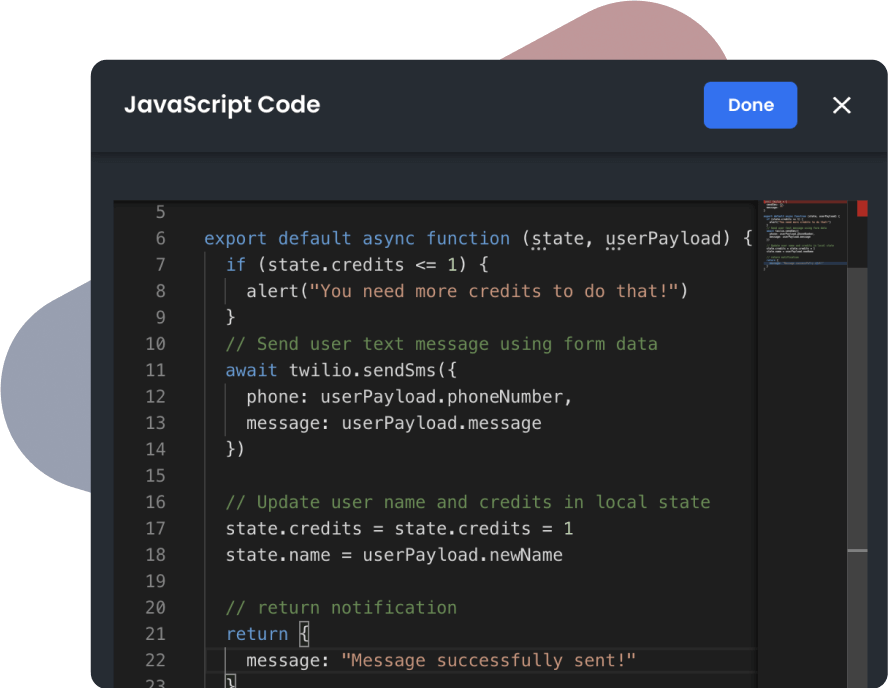Click 'state.credits = state.credits = 1' line
This screenshot has height=688, width=888.
[399, 529]
